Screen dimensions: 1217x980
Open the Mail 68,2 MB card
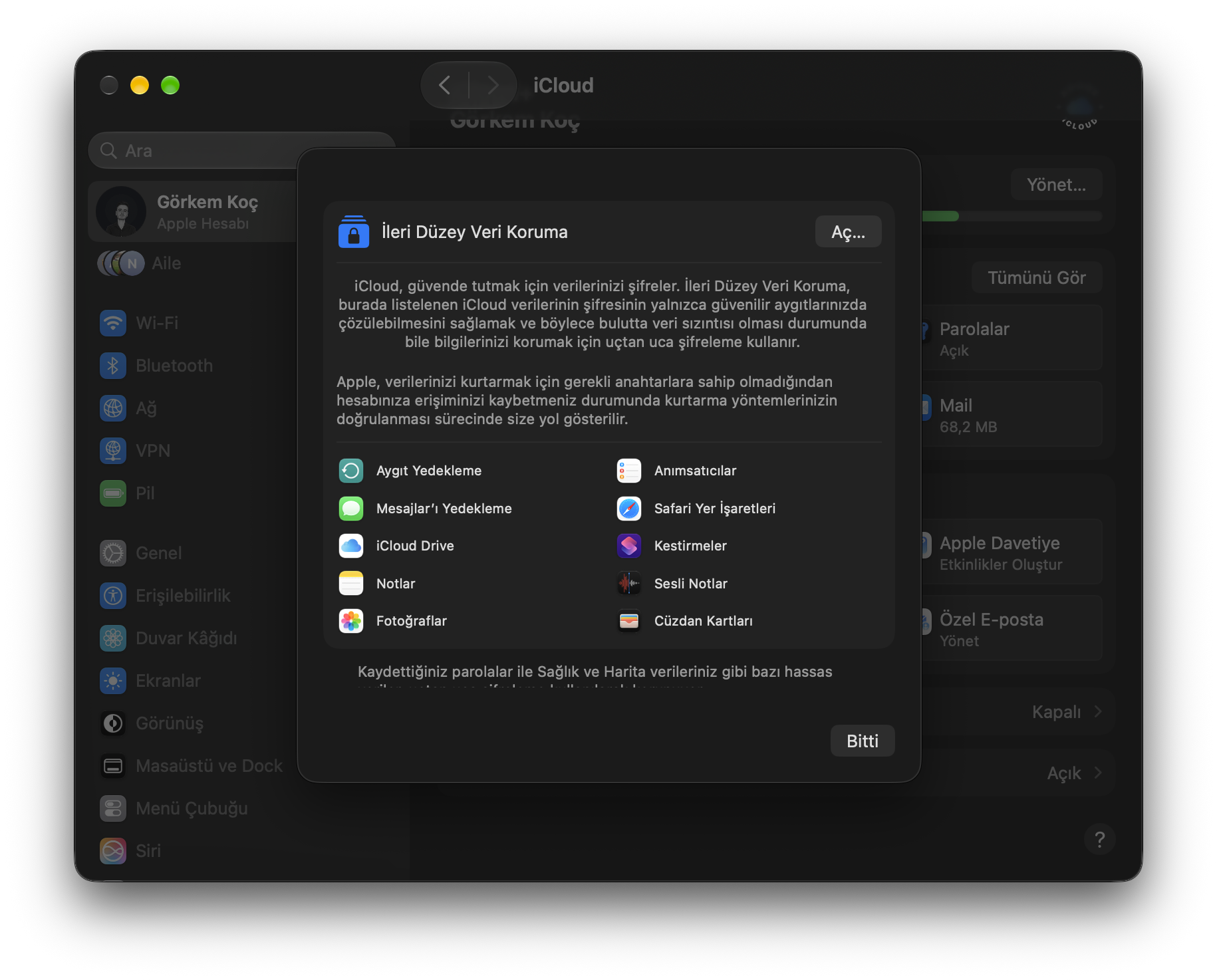[x=1012, y=415]
